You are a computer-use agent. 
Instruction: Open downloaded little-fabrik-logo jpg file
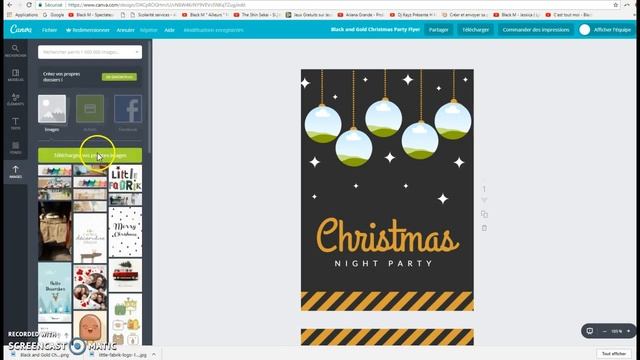[119, 355]
